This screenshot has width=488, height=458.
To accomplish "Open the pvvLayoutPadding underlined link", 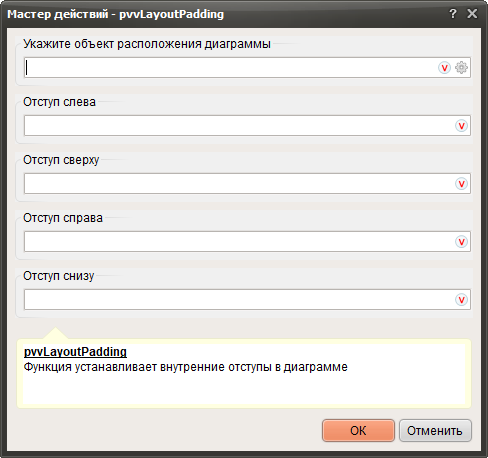I will [75, 352].
